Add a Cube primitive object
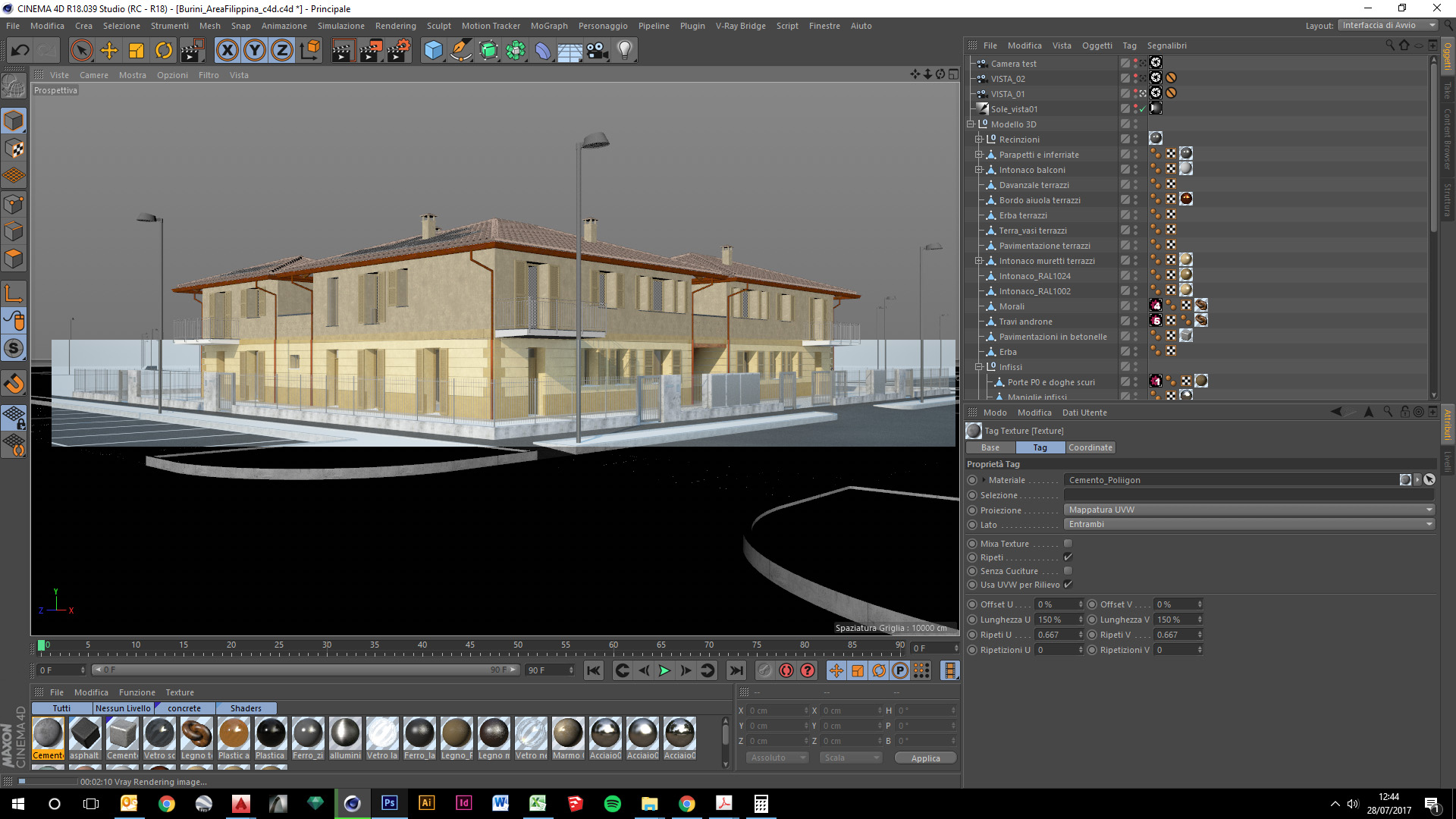 click(x=433, y=51)
